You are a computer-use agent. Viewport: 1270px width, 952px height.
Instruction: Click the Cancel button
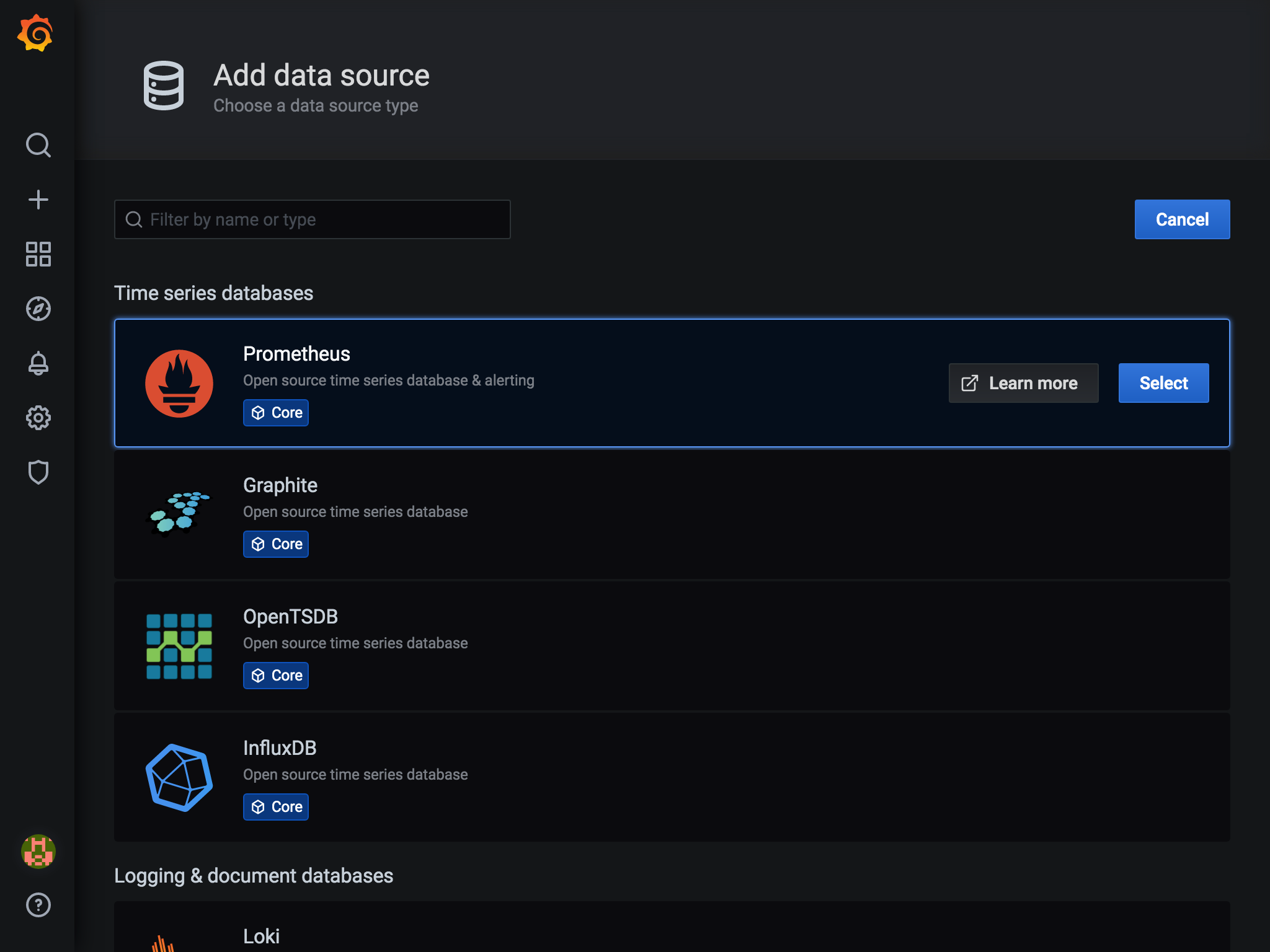pos(1181,219)
